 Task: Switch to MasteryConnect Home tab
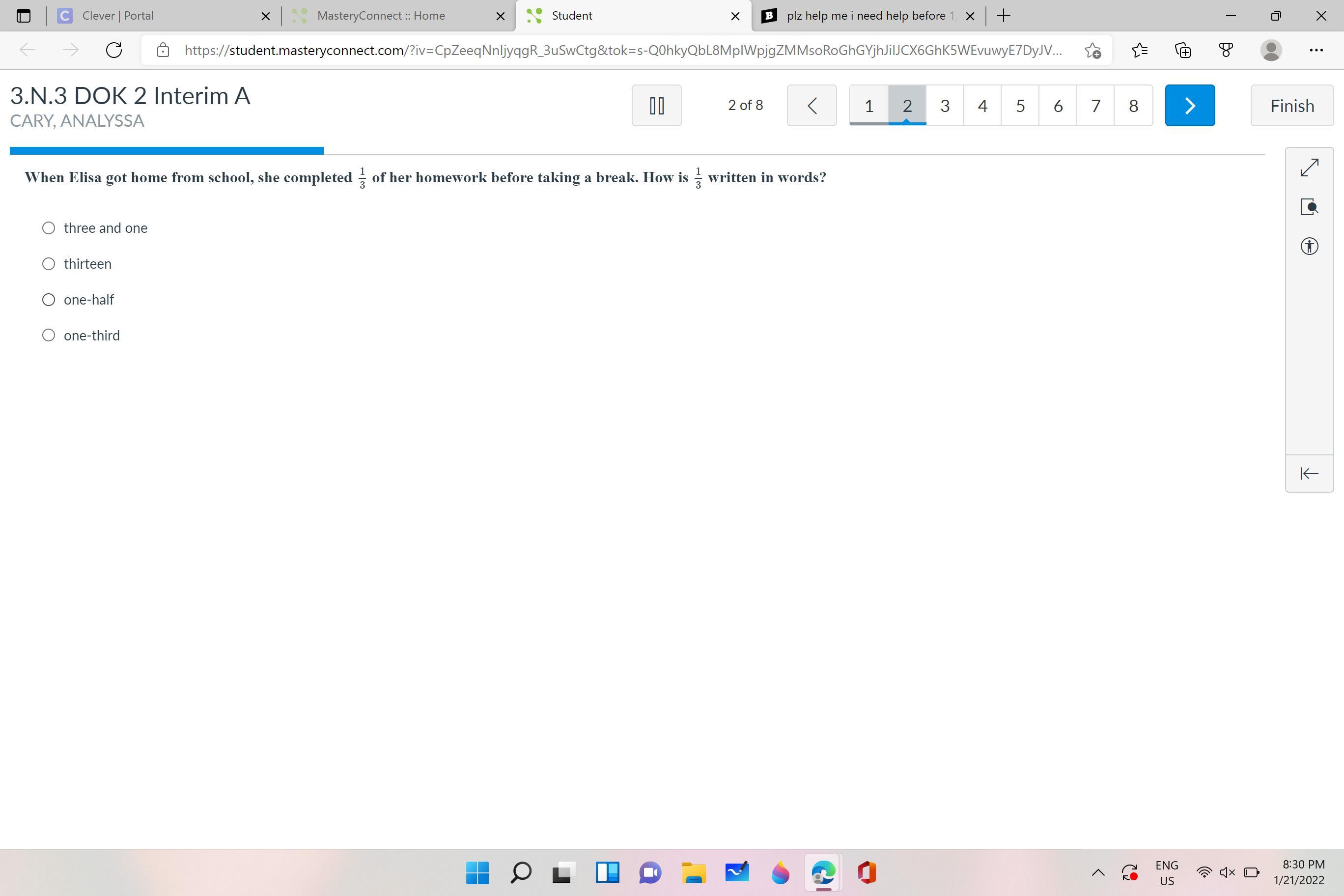[x=381, y=16]
